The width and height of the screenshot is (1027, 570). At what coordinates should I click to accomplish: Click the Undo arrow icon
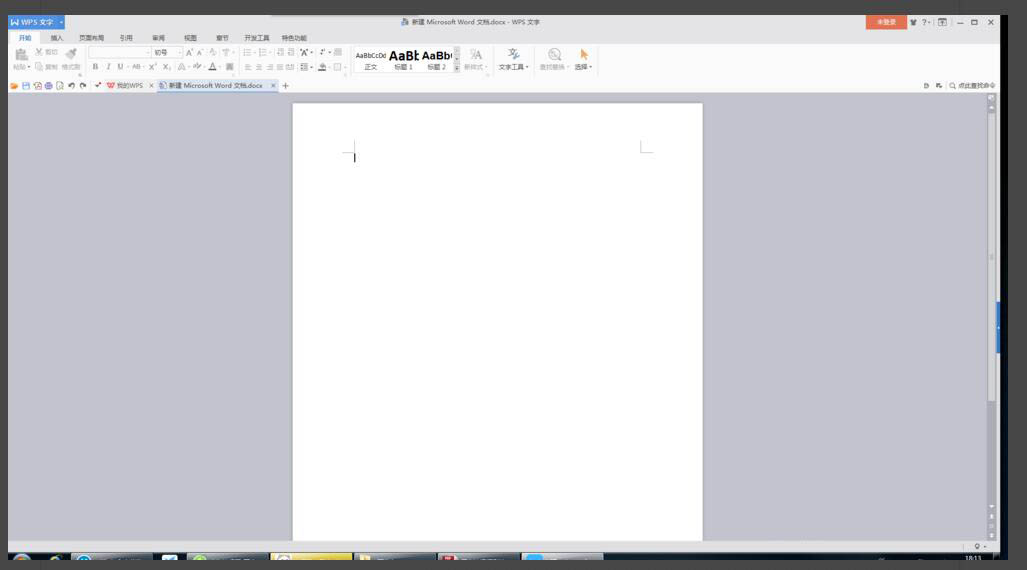click(71, 86)
